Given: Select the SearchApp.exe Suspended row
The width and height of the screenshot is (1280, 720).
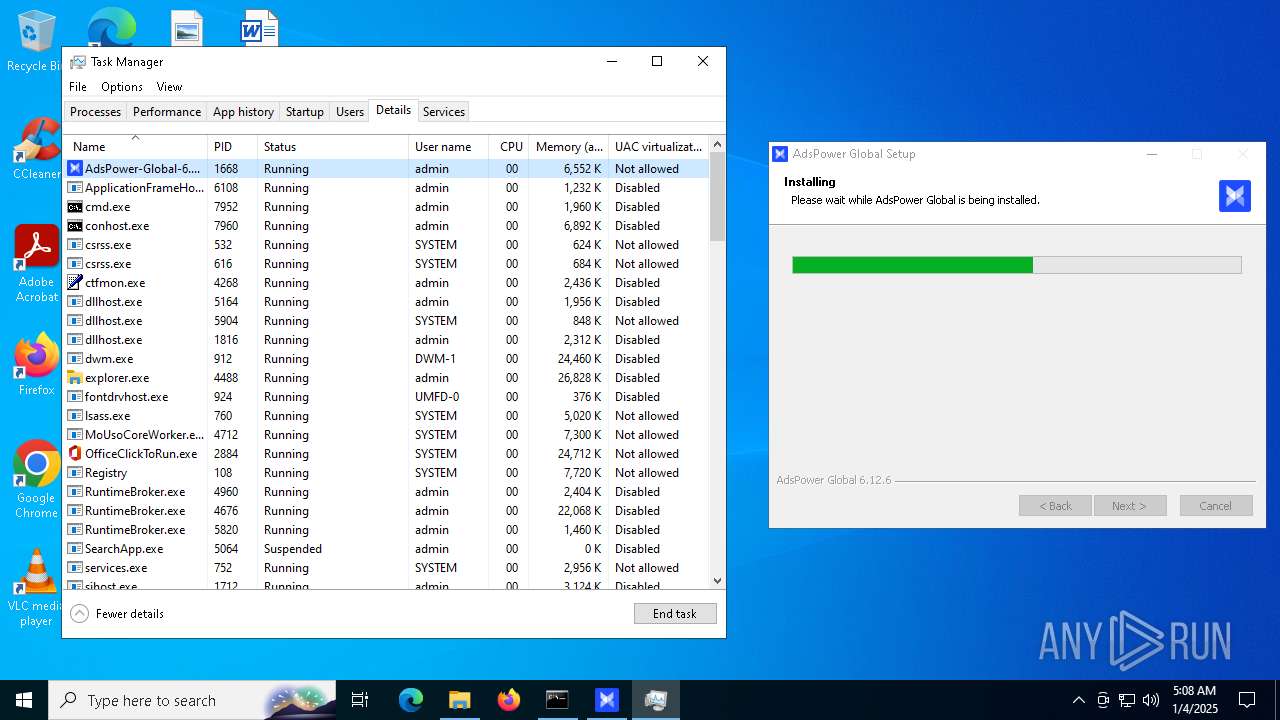Looking at the screenshot, I should pos(386,549).
